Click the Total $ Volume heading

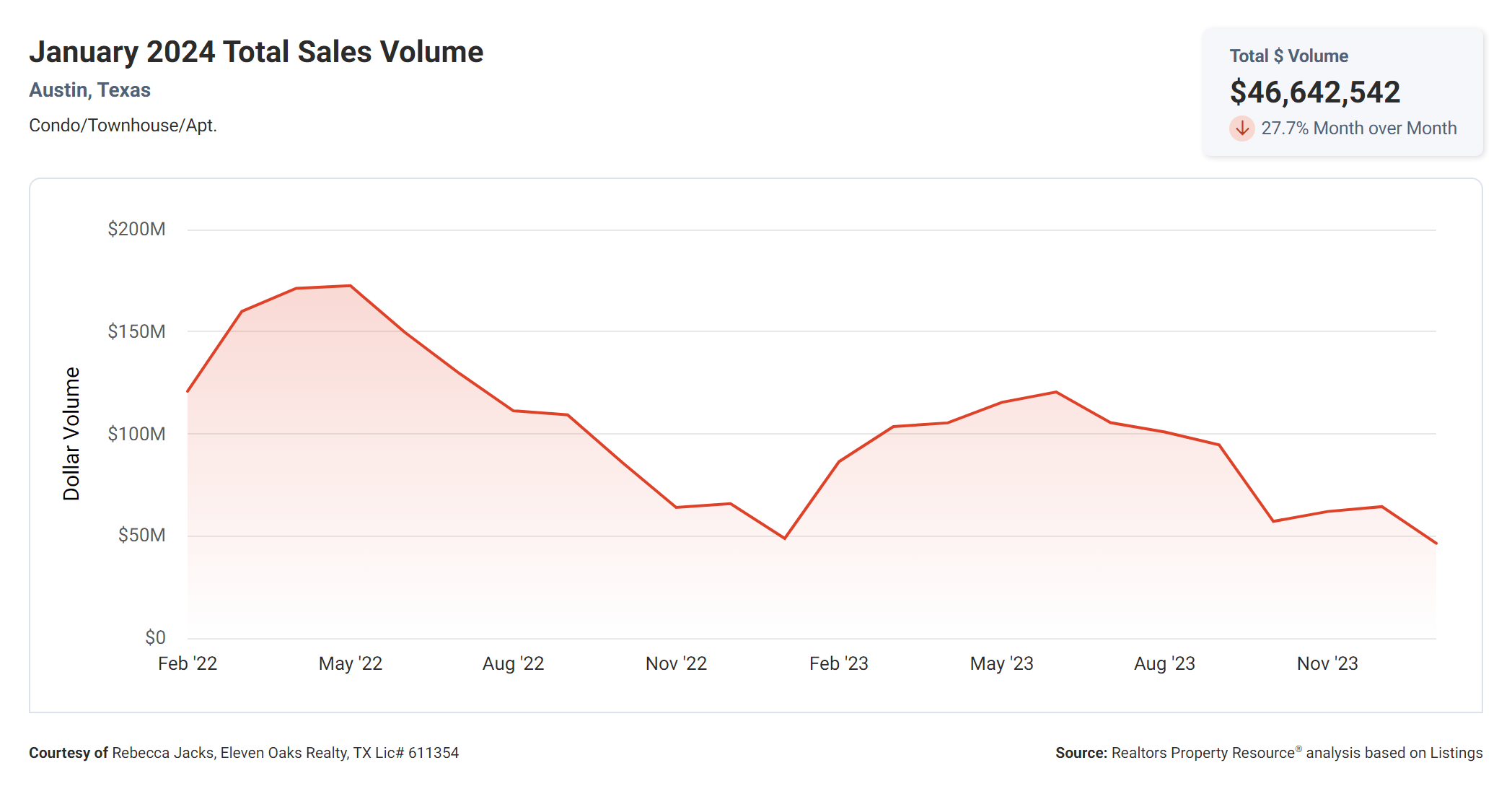[x=1288, y=56]
